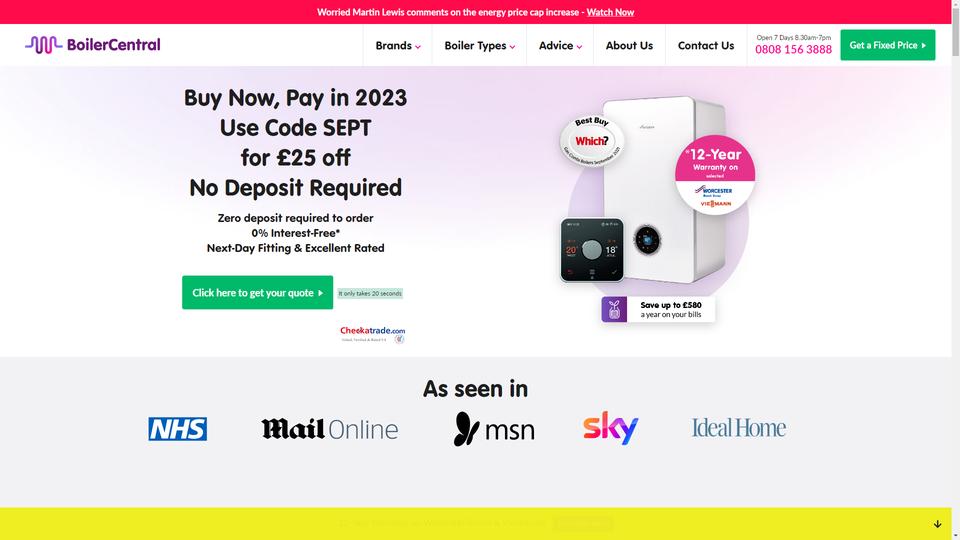Screen dimensions: 960x540
Task: Click the Checkatrade.com logo
Action: pos(372,334)
